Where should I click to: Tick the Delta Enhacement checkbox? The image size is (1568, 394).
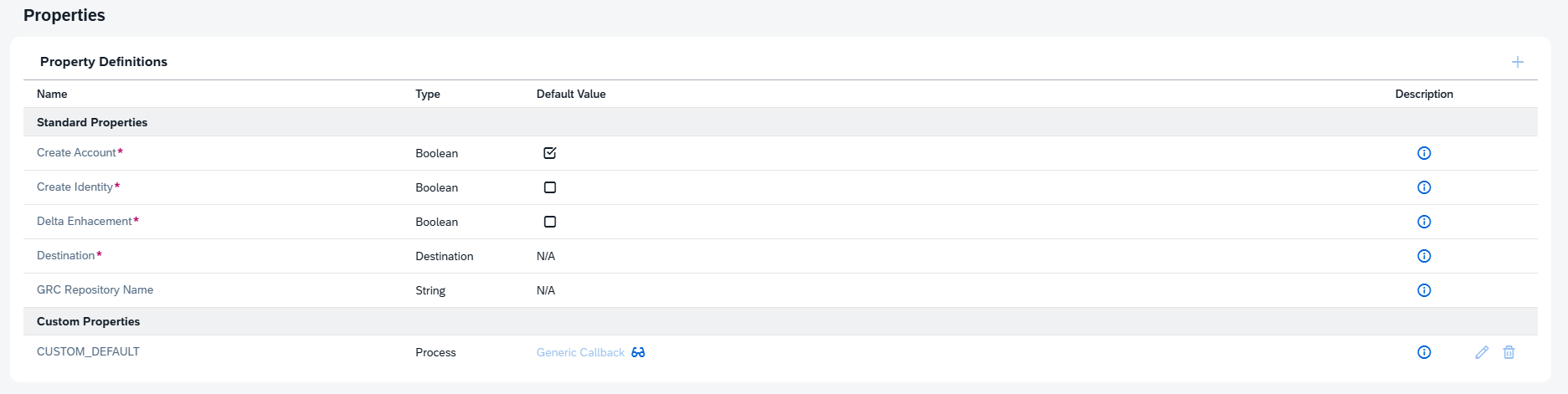[550, 222]
